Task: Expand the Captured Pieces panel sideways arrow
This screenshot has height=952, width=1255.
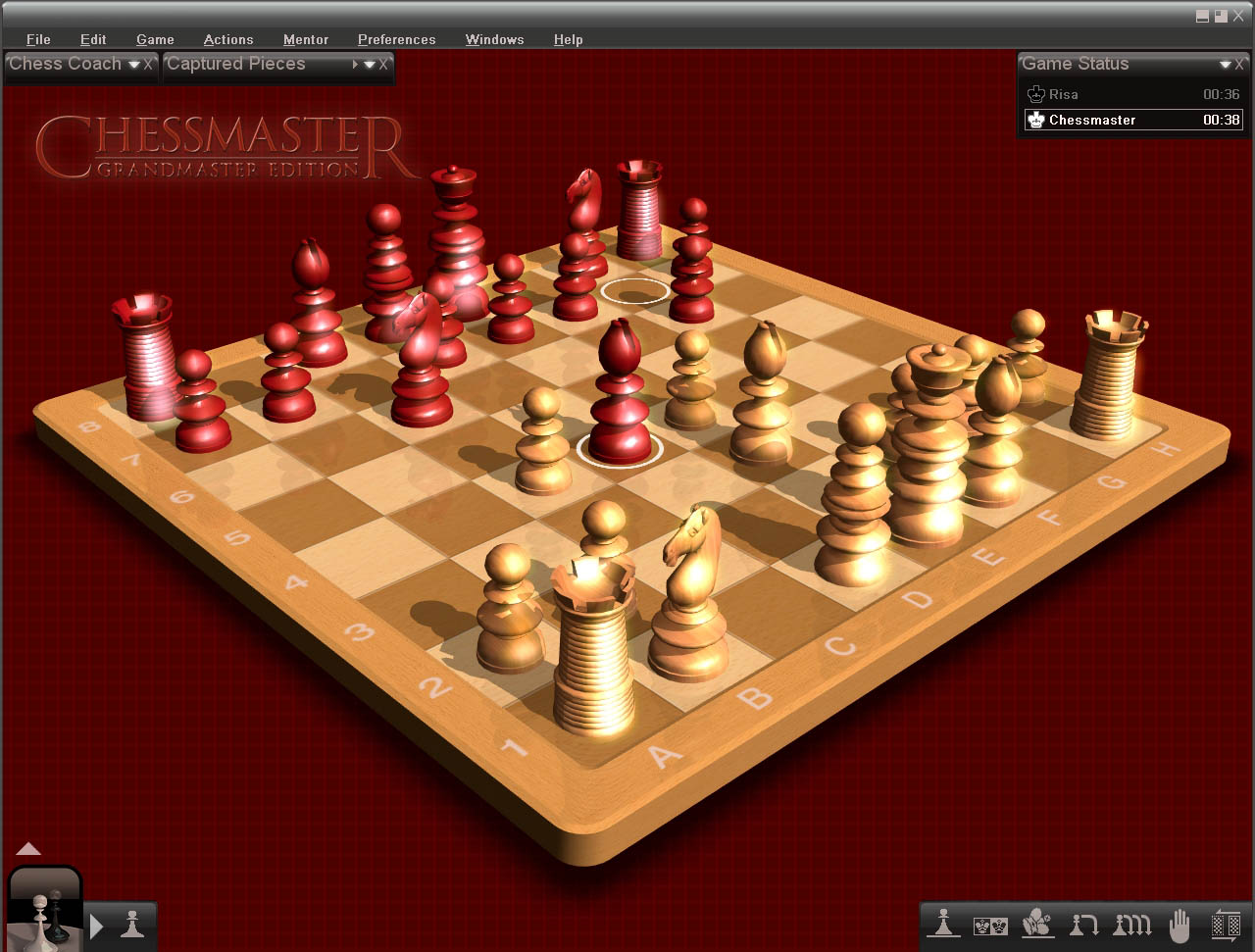Action: point(355,65)
